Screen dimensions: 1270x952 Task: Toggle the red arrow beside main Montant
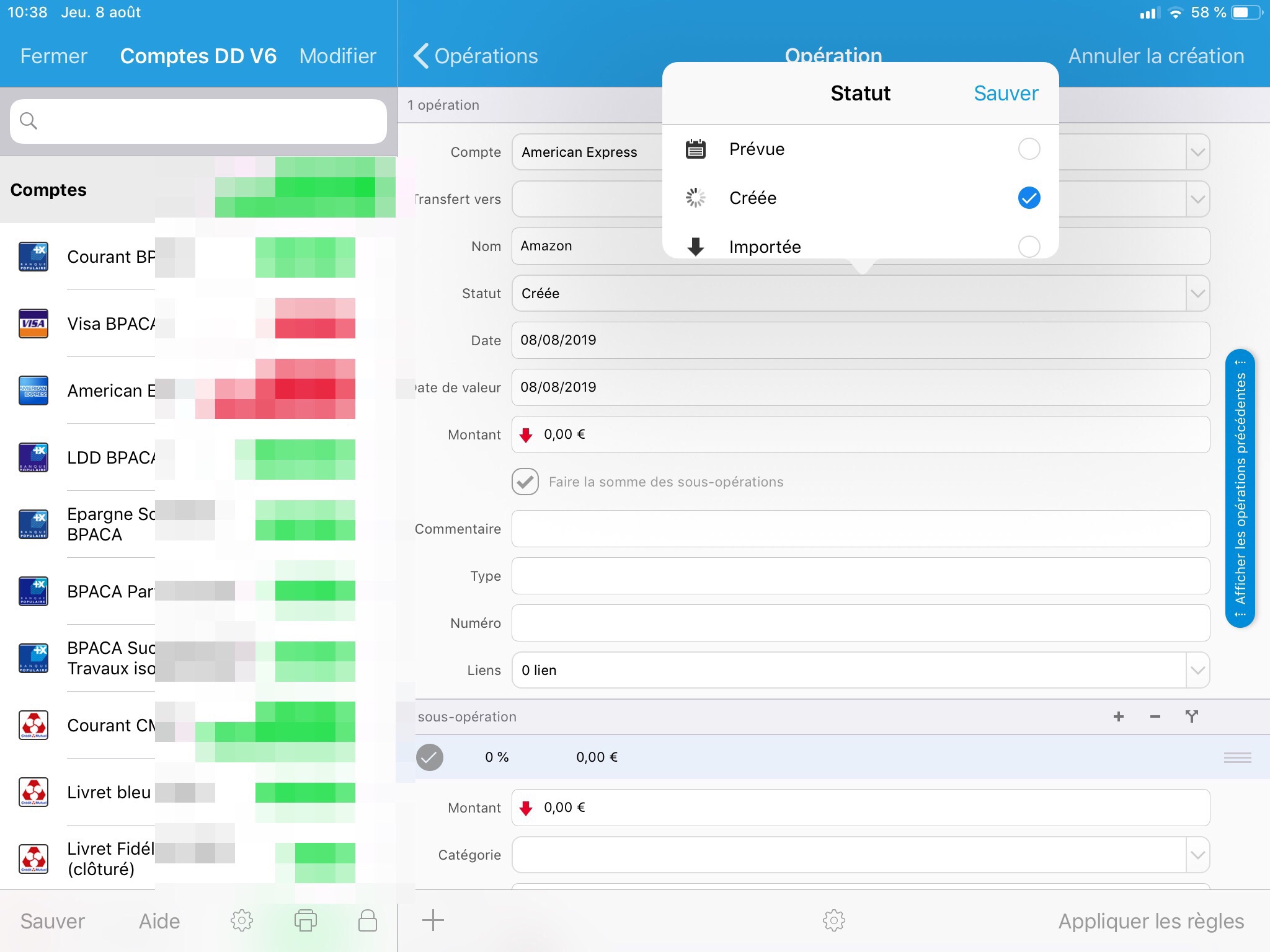[526, 434]
